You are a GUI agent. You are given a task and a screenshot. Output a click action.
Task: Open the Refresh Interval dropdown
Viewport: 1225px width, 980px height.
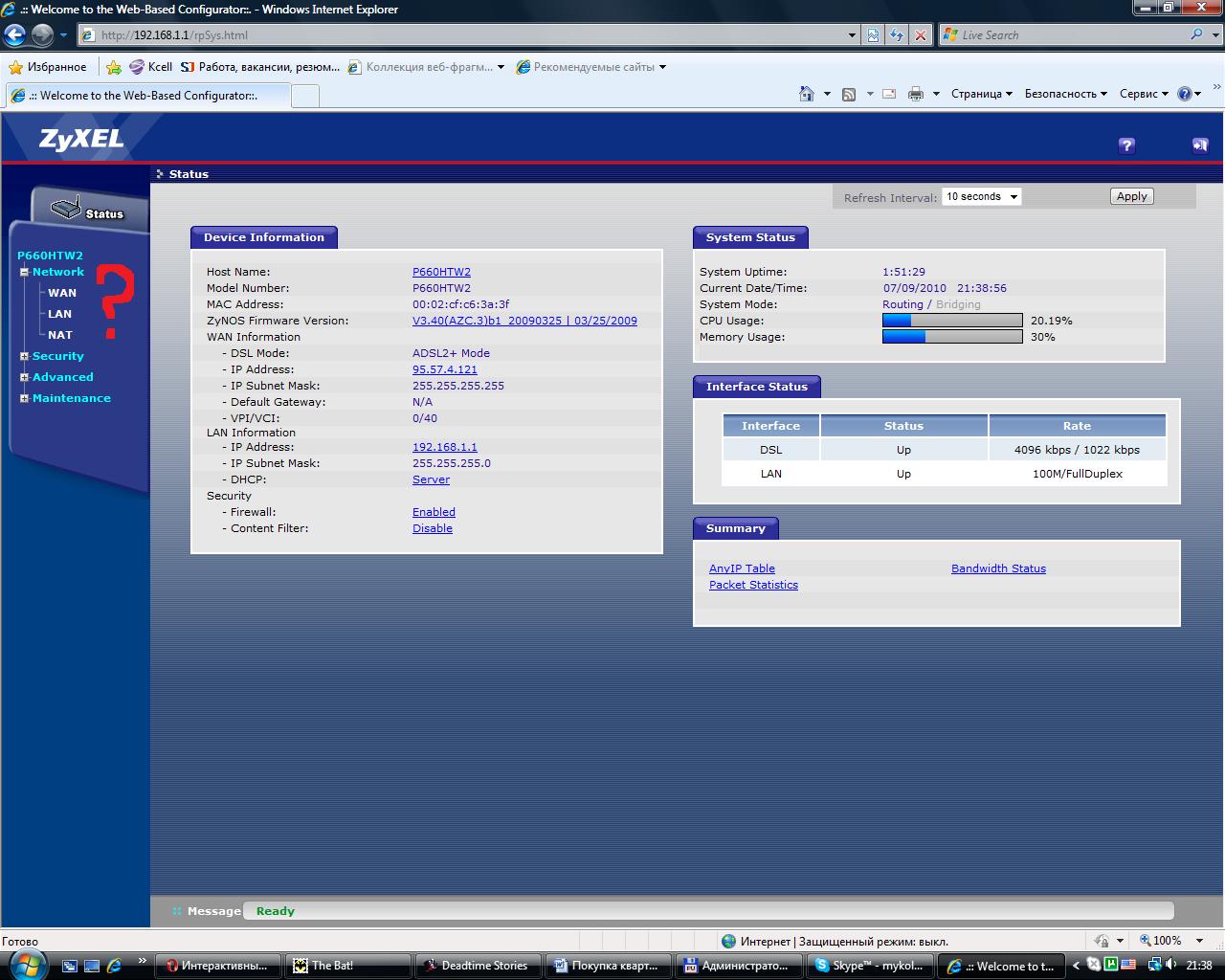(x=982, y=196)
